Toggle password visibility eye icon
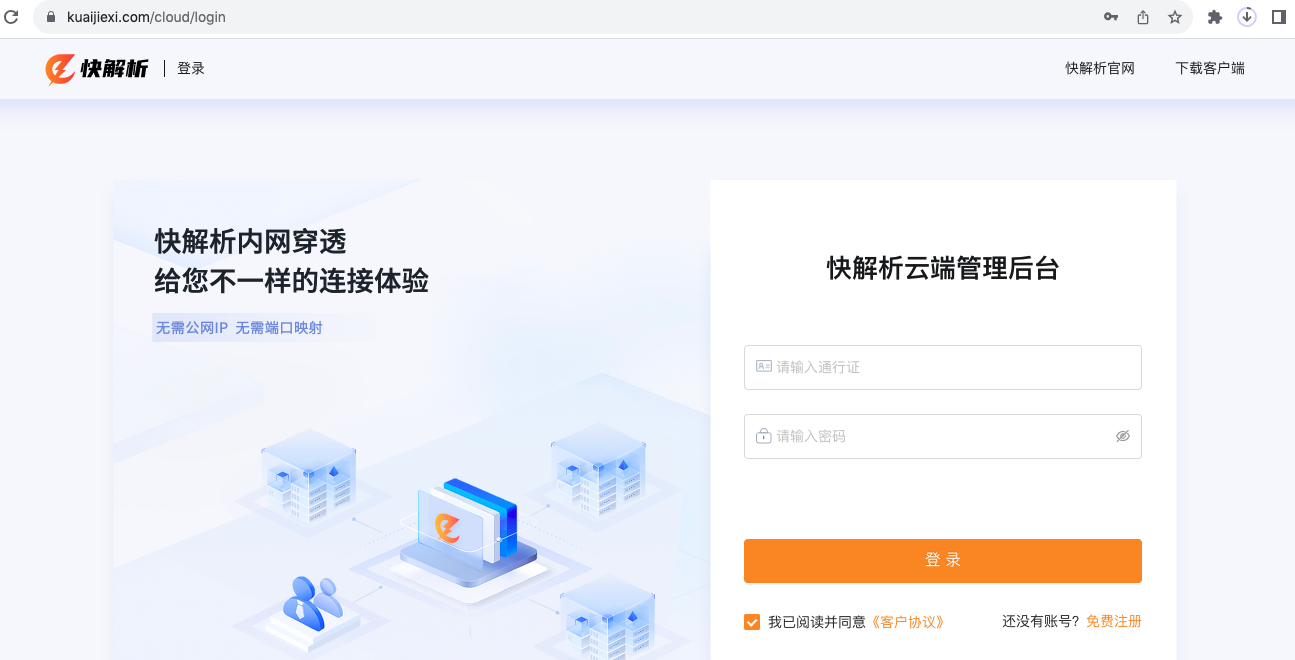Viewport: 1295px width, 660px height. point(1122,436)
